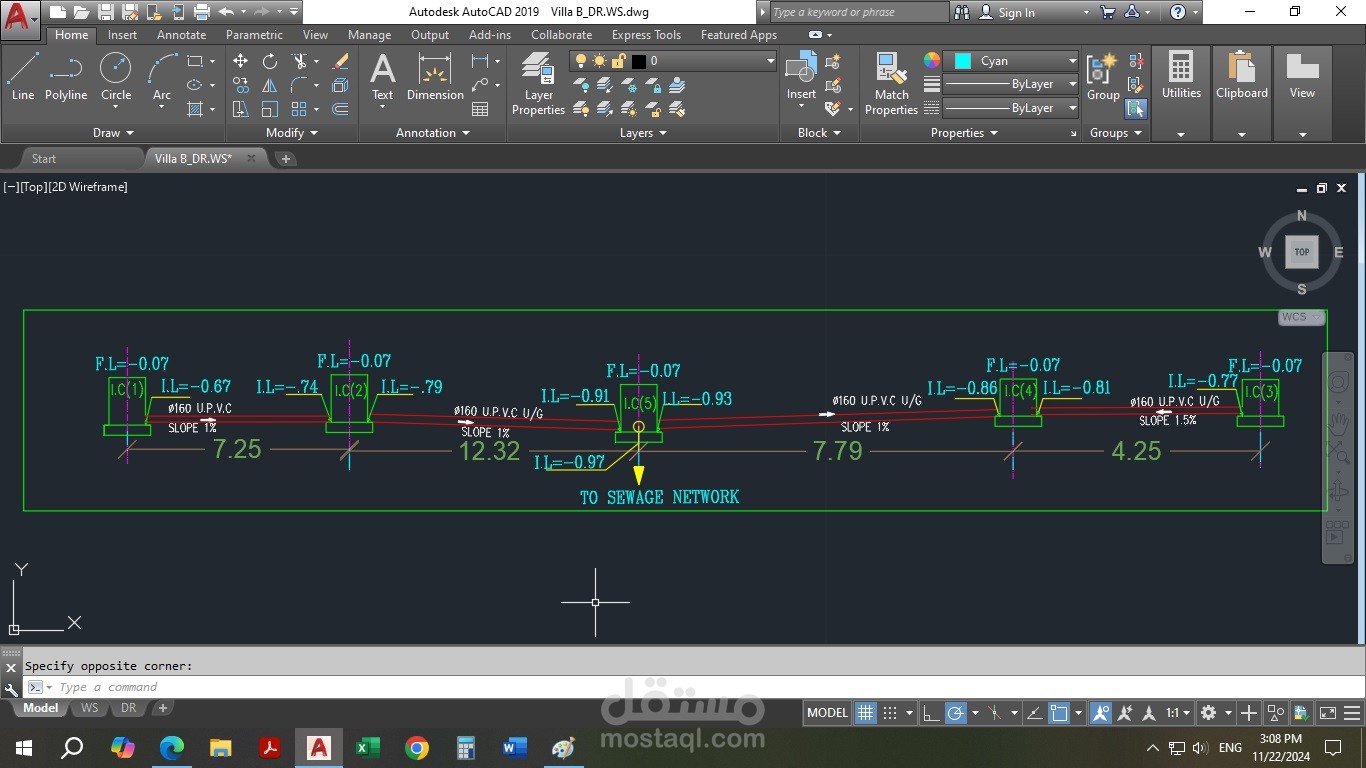Select the Scale tool

point(270,109)
